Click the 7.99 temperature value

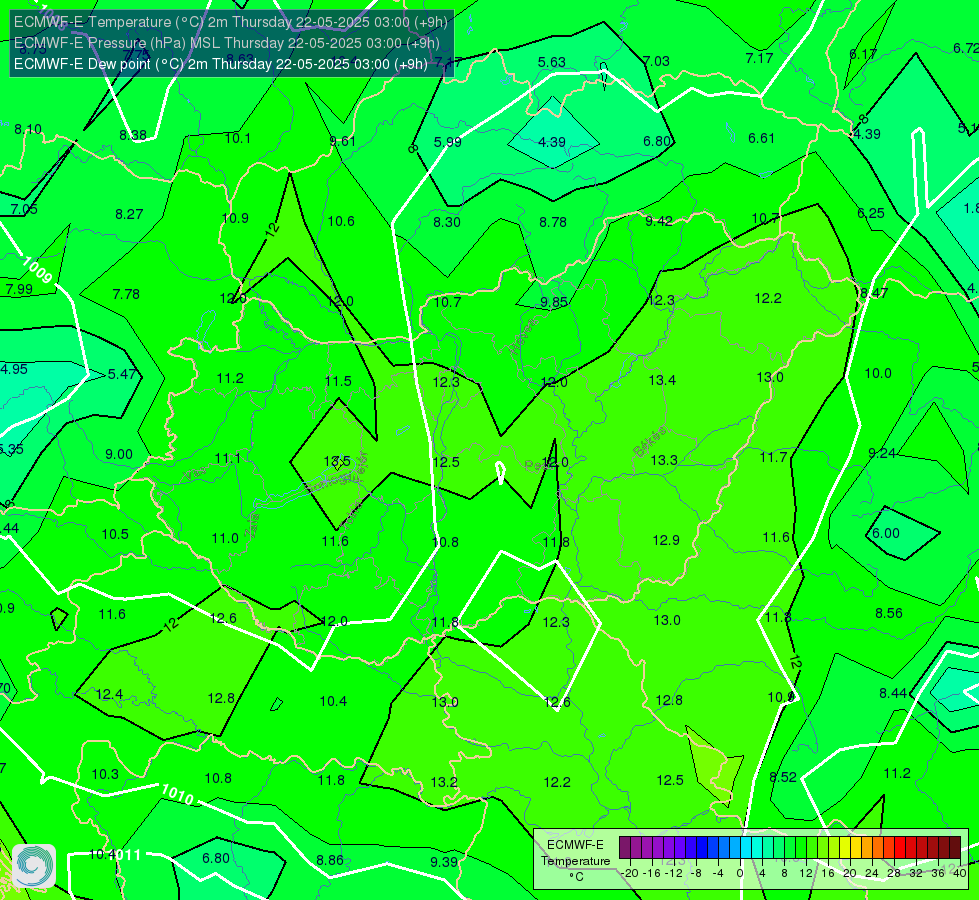[19, 290]
